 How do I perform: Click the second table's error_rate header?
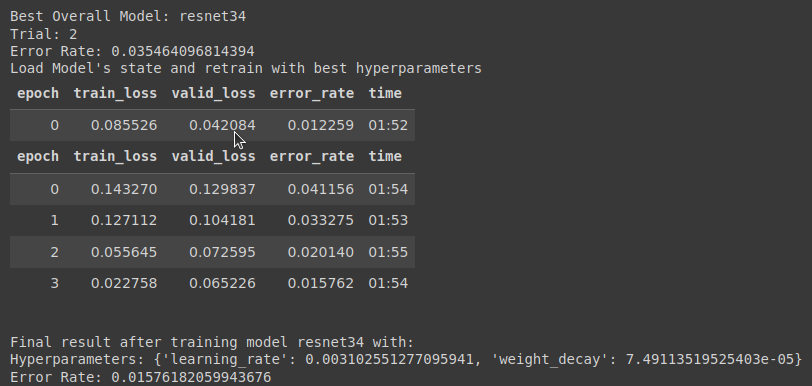coord(312,156)
